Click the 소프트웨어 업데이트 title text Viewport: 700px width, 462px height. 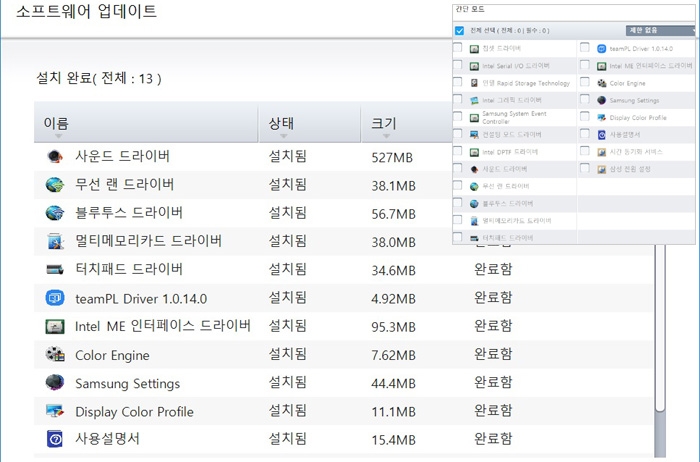[87, 11]
